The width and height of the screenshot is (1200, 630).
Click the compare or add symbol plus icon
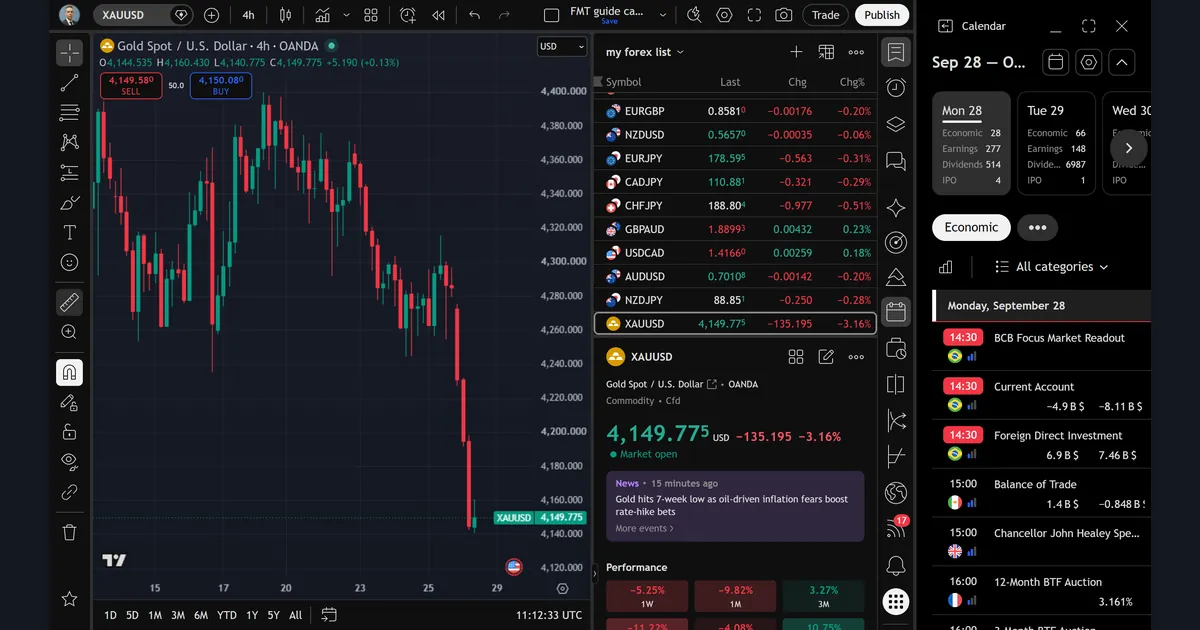coord(211,15)
